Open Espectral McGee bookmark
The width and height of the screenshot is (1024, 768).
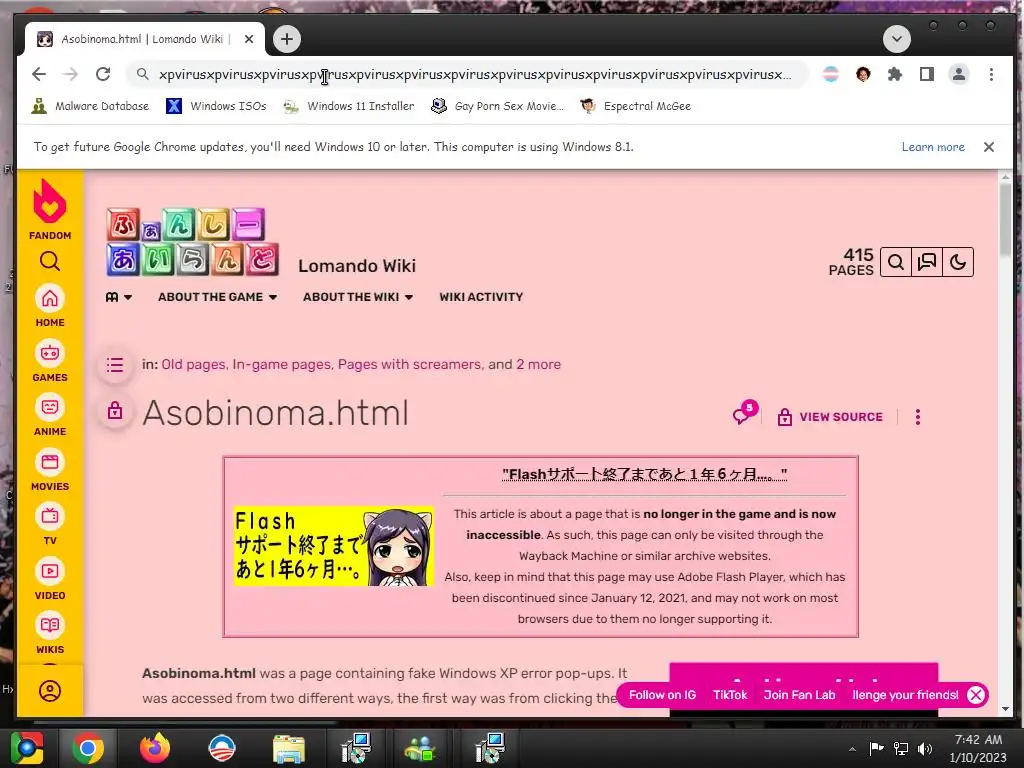coord(635,106)
